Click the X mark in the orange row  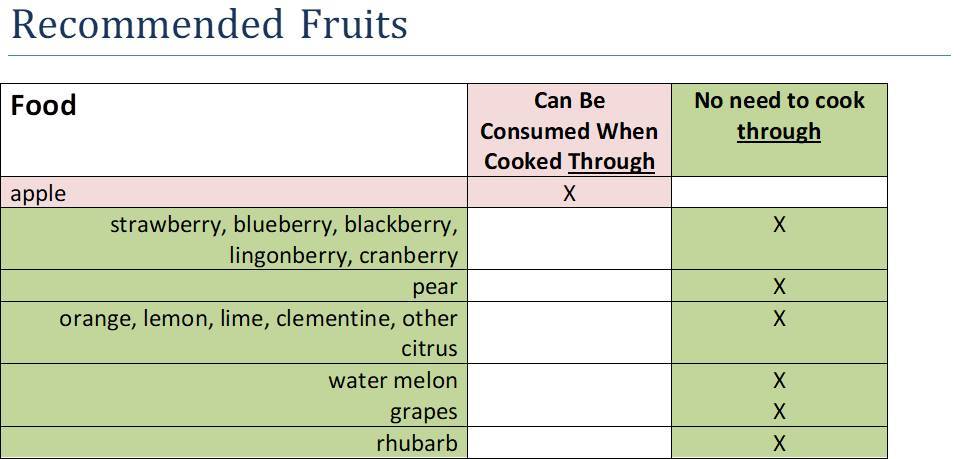click(x=779, y=319)
